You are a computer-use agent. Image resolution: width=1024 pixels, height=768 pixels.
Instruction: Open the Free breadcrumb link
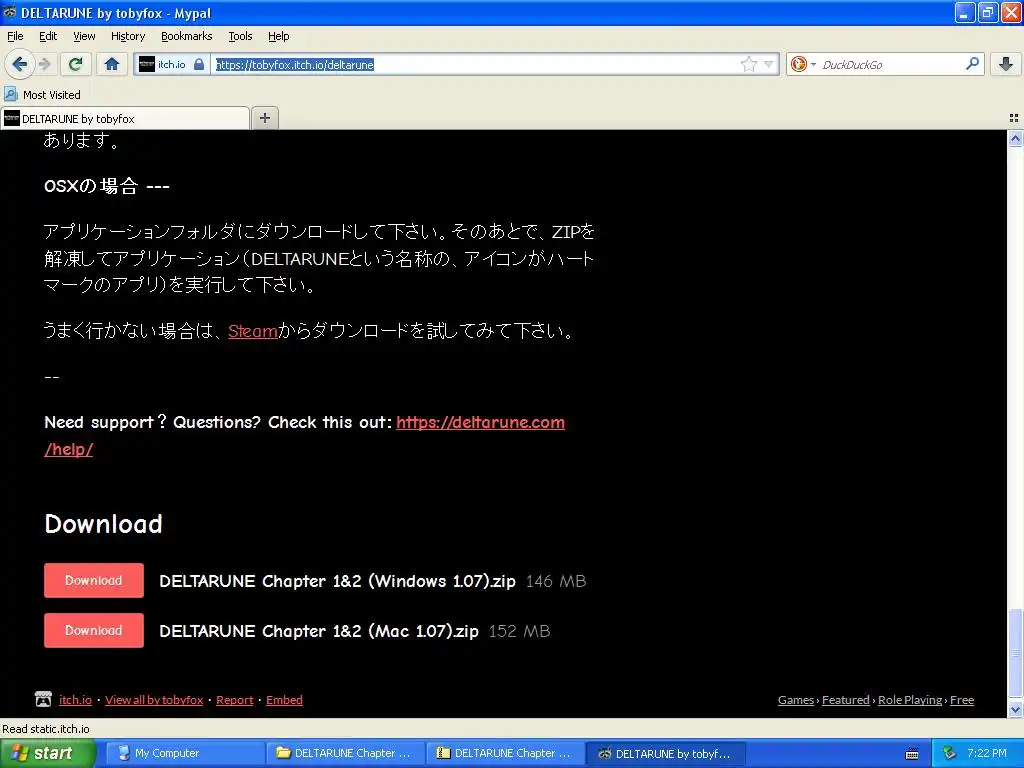961,699
